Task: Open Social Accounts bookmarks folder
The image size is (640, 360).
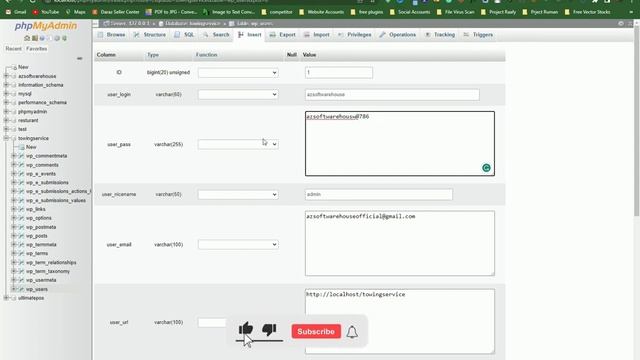Action: pyautogui.click(x=410, y=12)
